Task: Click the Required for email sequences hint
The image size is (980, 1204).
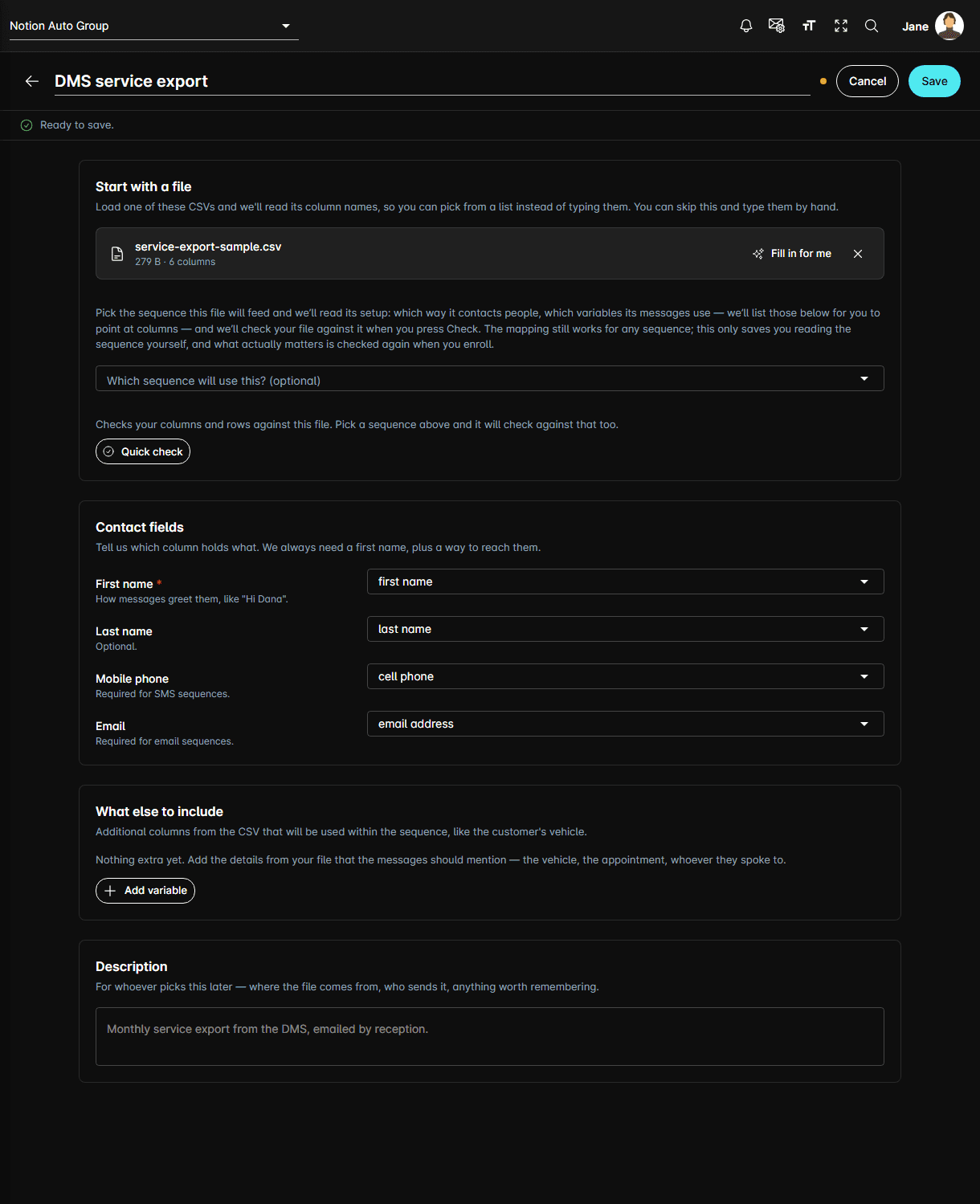Action: click(165, 741)
